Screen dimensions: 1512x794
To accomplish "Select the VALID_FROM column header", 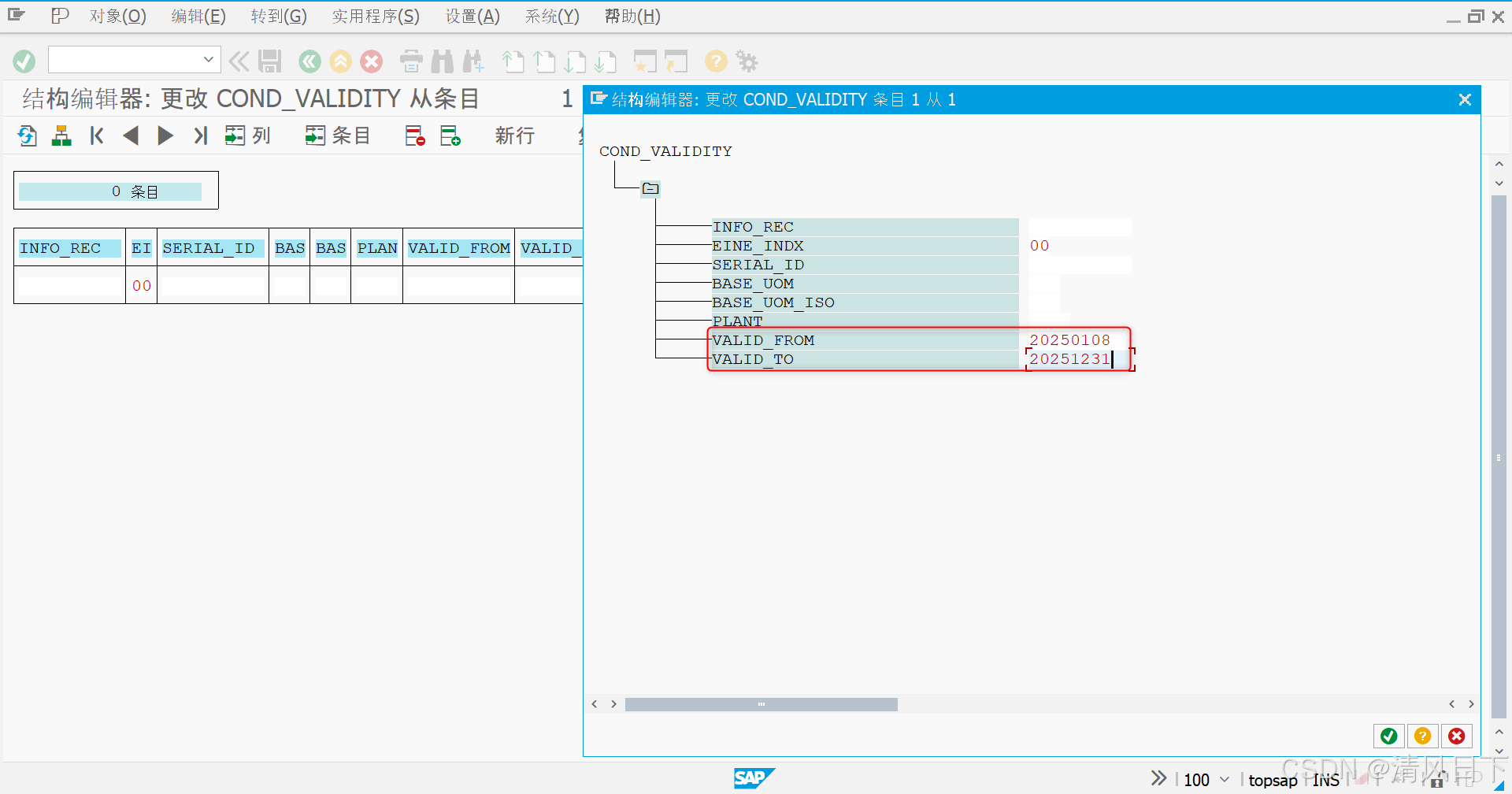I will tap(459, 248).
